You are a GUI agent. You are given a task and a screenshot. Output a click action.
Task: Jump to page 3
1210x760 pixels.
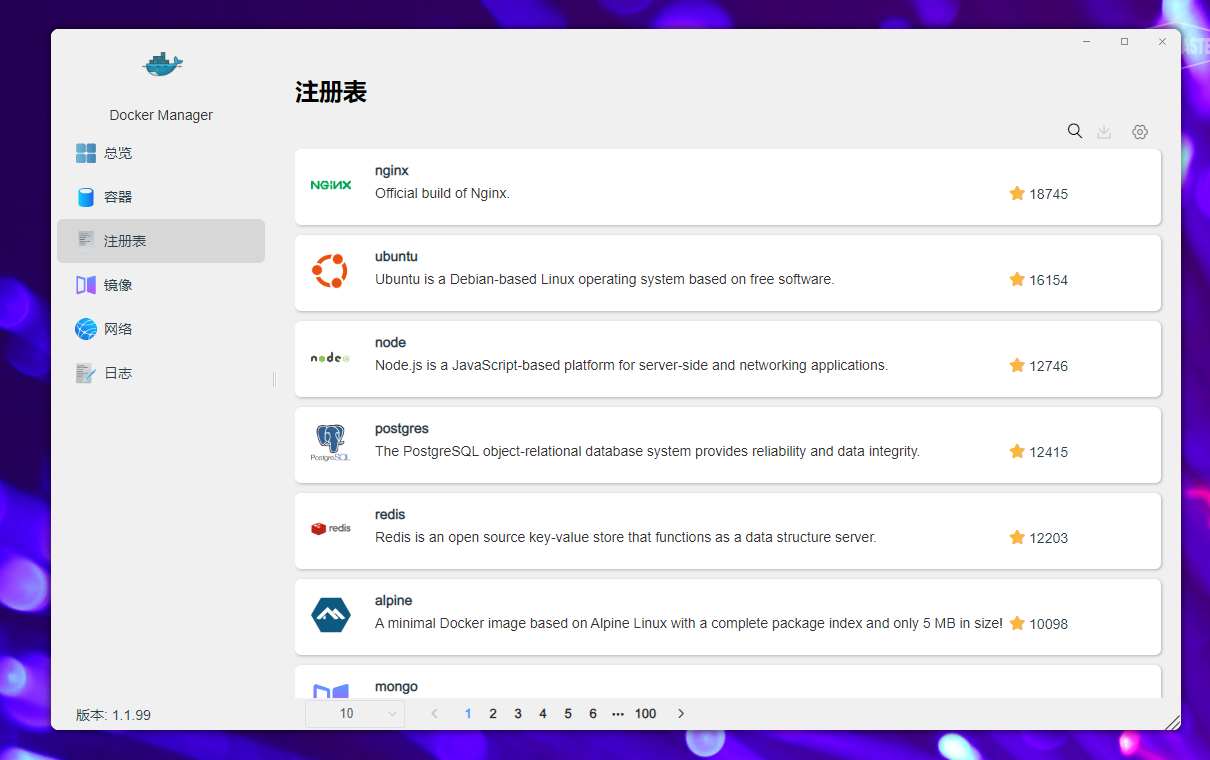[518, 713]
